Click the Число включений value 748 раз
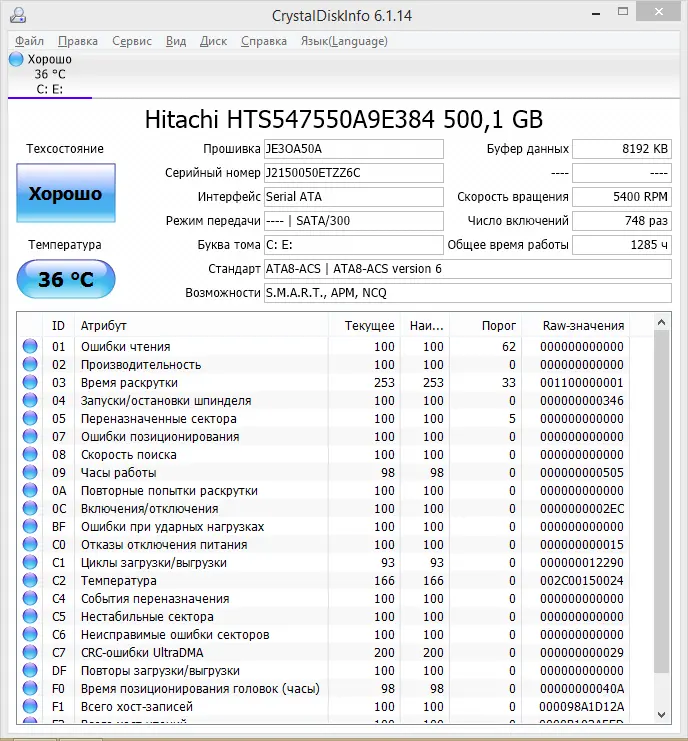 coord(622,221)
